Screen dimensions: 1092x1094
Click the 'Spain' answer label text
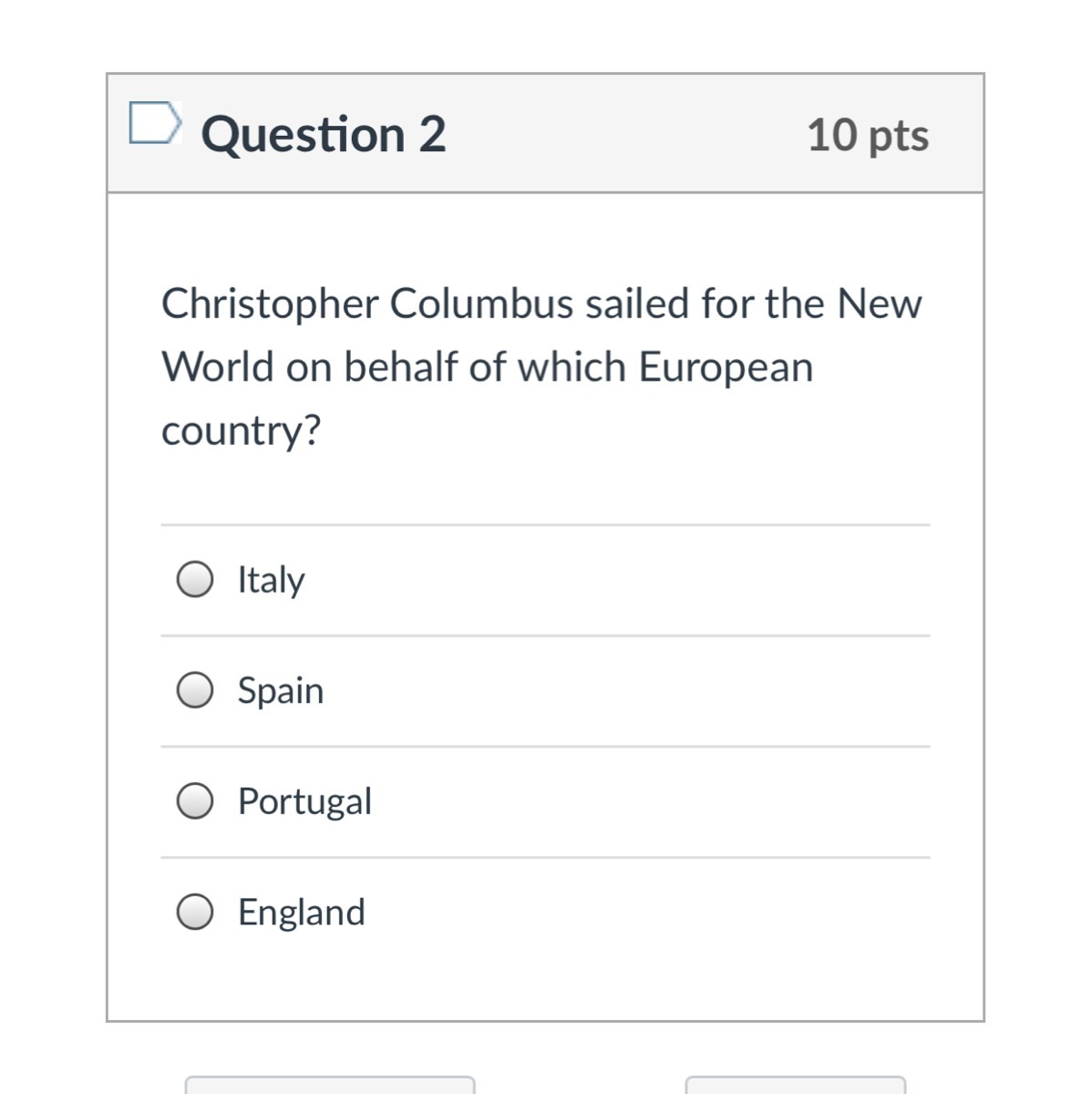[x=281, y=691]
